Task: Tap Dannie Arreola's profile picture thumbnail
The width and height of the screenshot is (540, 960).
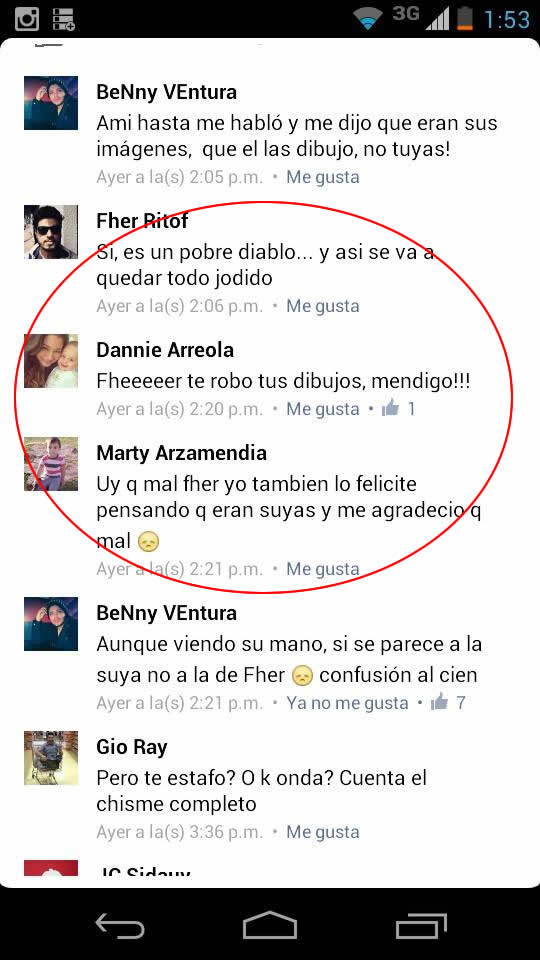Action: tap(51, 361)
